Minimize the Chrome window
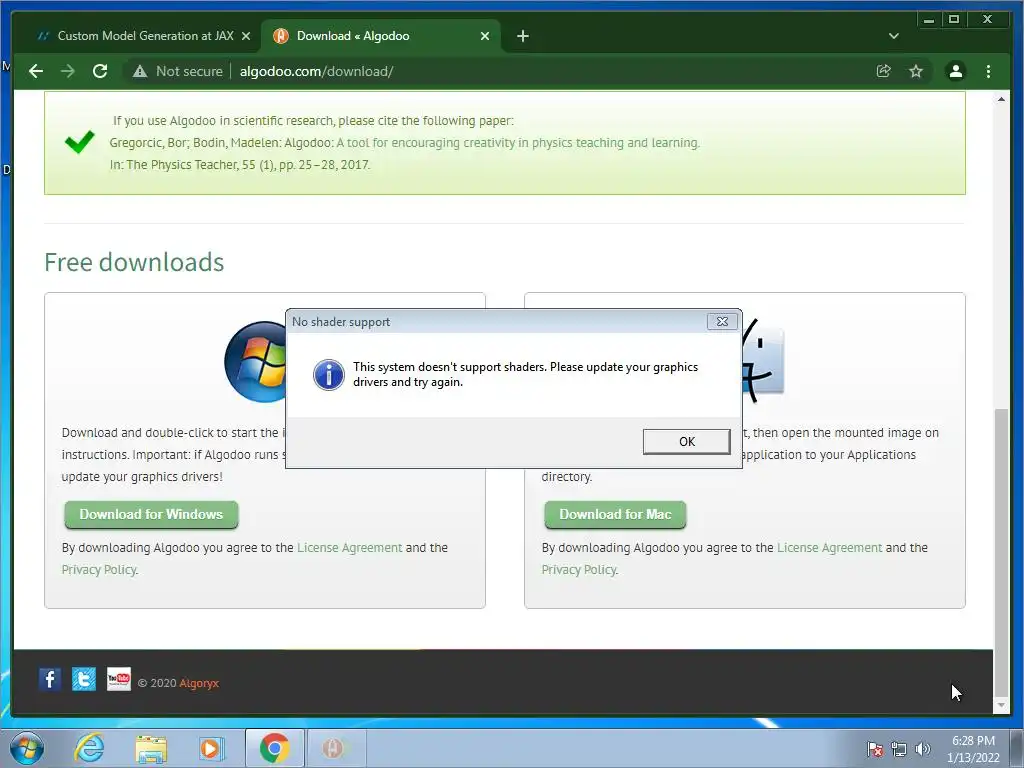 (x=929, y=20)
